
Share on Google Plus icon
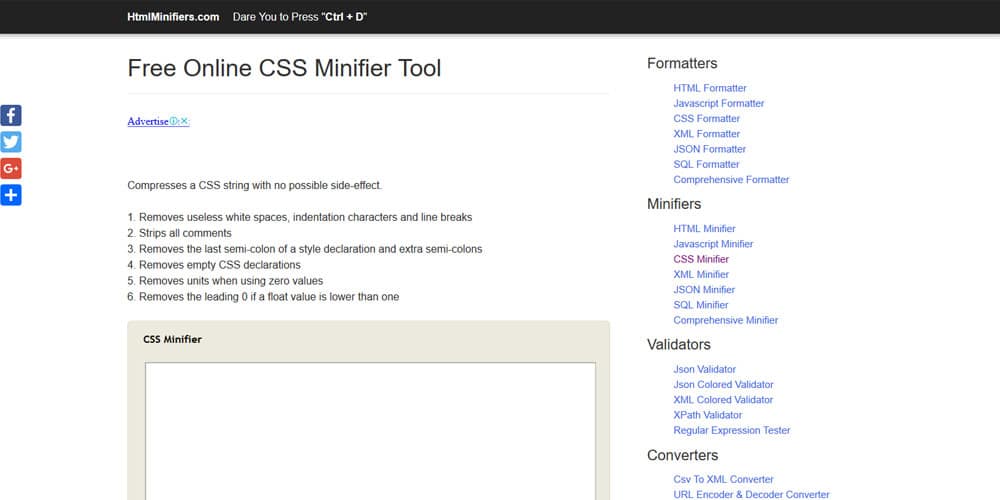pos(11,168)
